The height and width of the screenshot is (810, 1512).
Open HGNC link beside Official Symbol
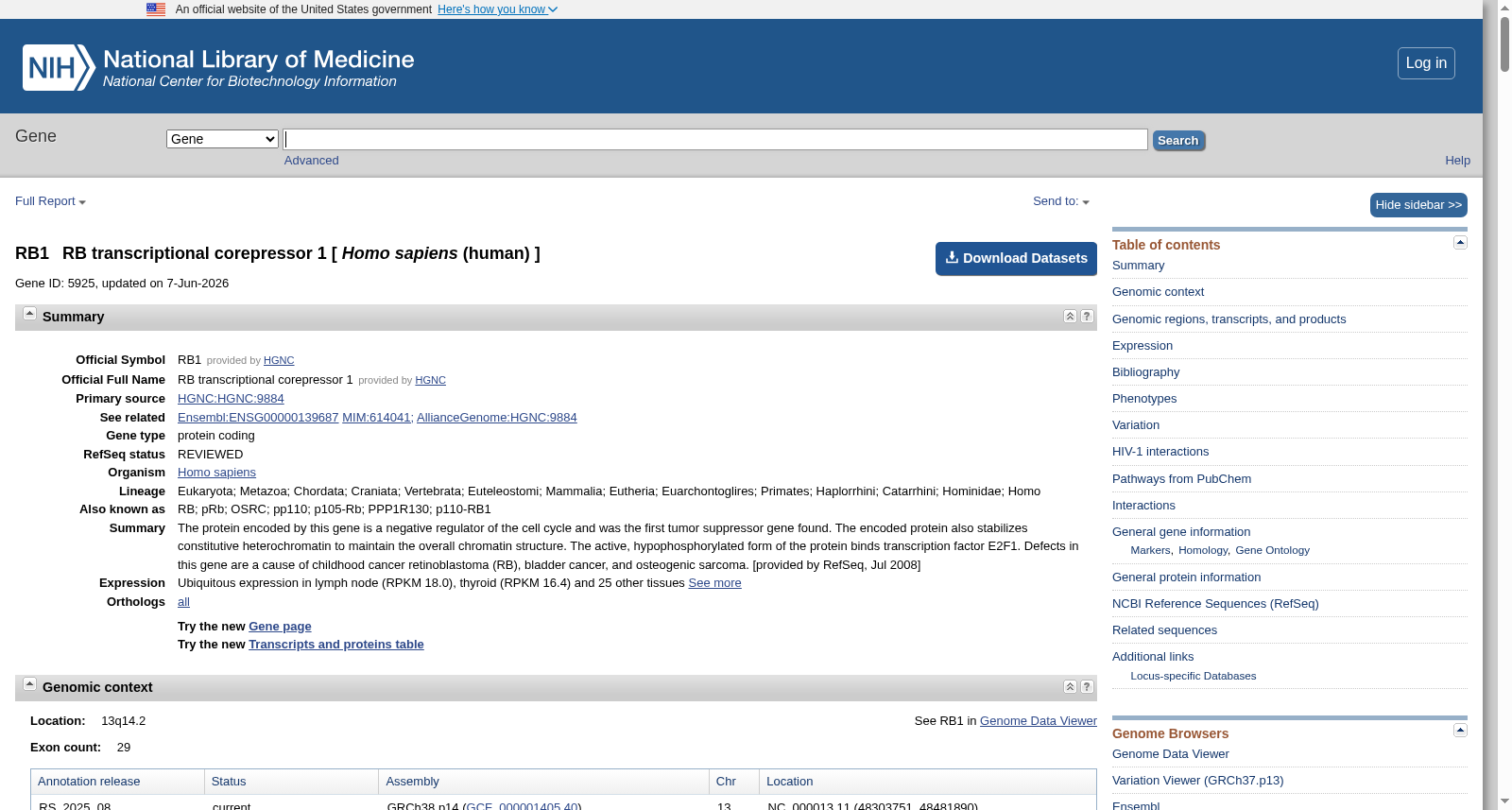[x=279, y=361]
